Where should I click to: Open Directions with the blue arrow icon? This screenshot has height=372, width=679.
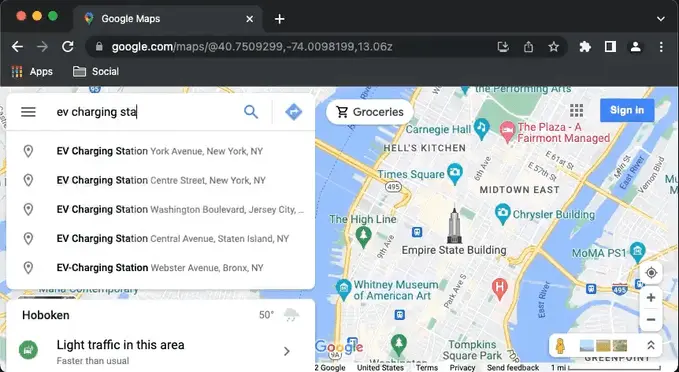click(294, 112)
